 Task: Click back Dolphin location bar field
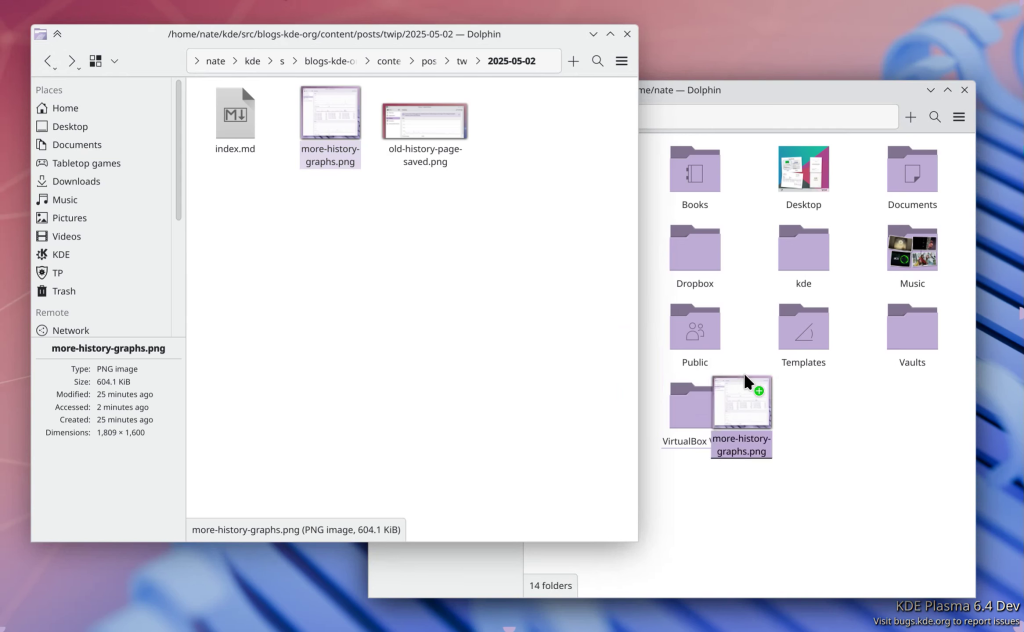[768, 117]
